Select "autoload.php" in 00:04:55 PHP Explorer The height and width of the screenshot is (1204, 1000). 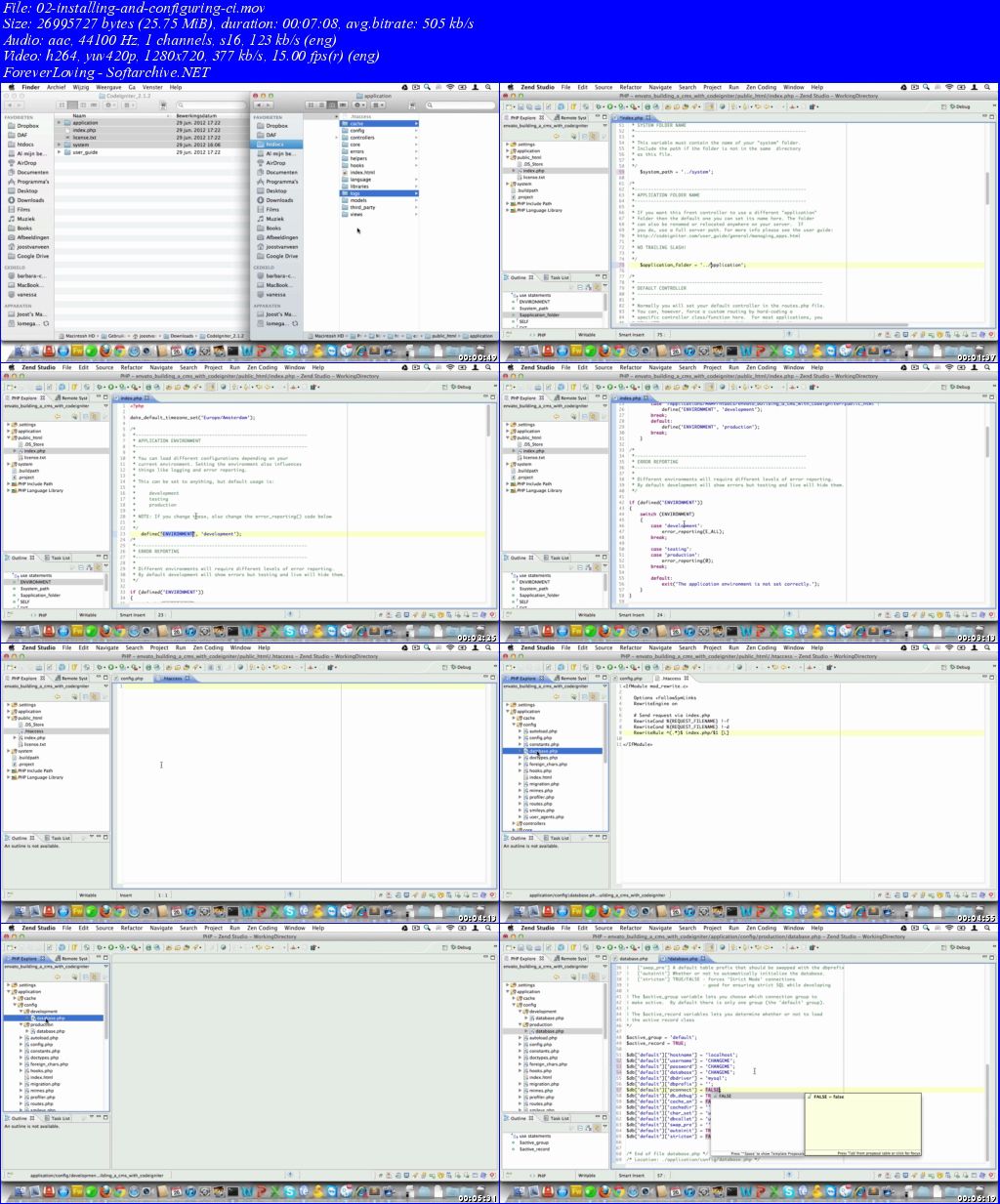(x=543, y=731)
